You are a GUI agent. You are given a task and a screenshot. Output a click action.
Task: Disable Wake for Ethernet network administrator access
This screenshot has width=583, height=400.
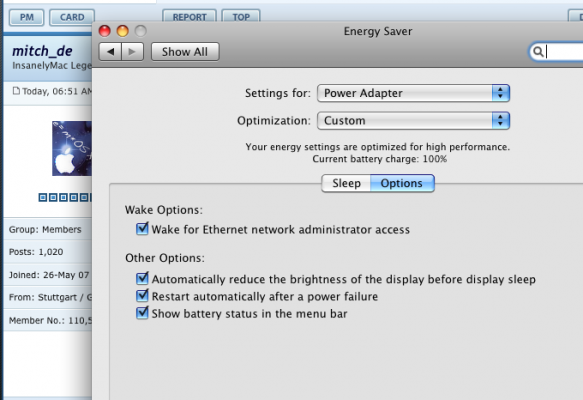(x=142, y=229)
